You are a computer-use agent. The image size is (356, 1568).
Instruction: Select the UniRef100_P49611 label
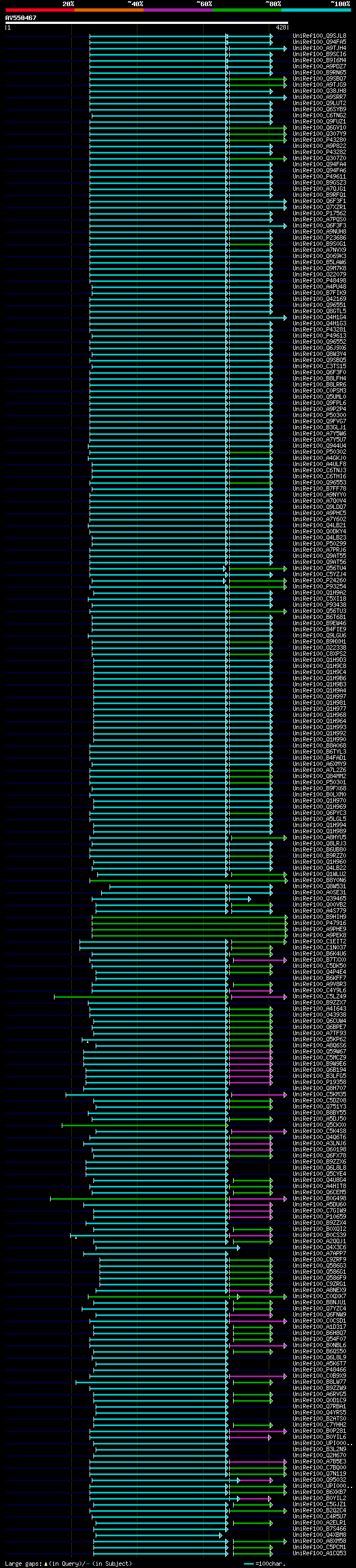[x=319, y=176]
